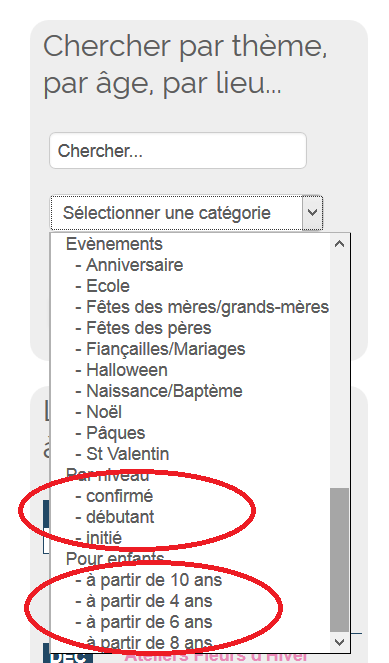Choose the Fêtes des pères option
389x663 pixels.
(x=190, y=328)
